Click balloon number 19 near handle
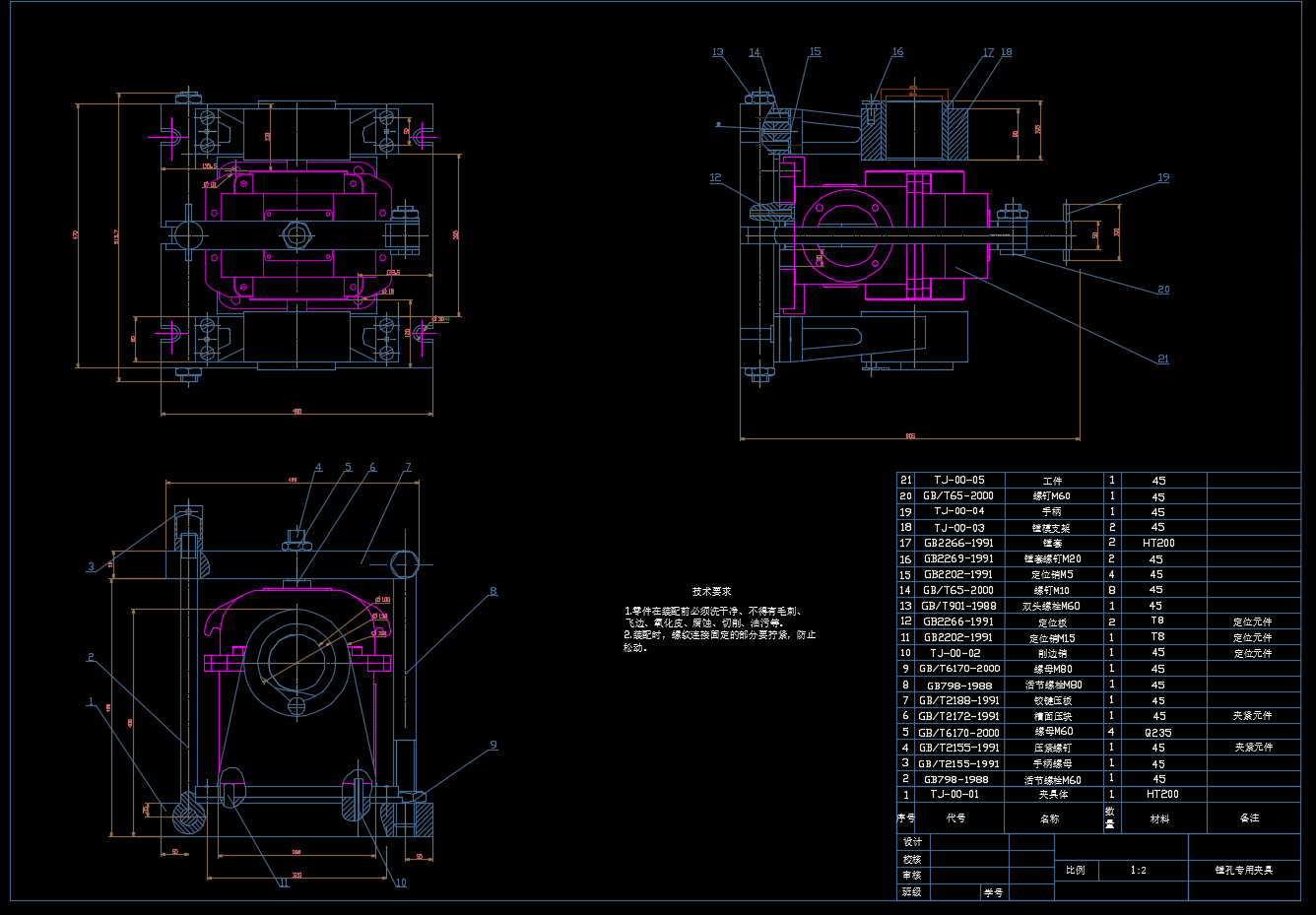The height and width of the screenshot is (915, 1316). pyautogui.click(x=1163, y=178)
